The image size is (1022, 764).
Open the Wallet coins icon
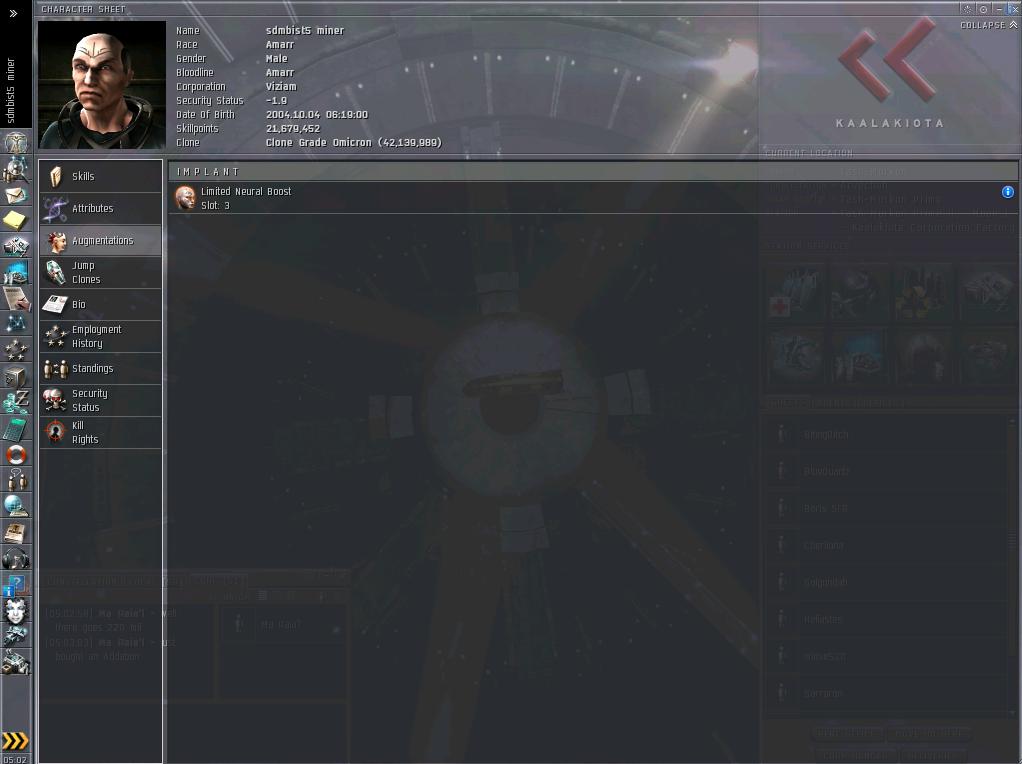pyautogui.click(x=15, y=402)
